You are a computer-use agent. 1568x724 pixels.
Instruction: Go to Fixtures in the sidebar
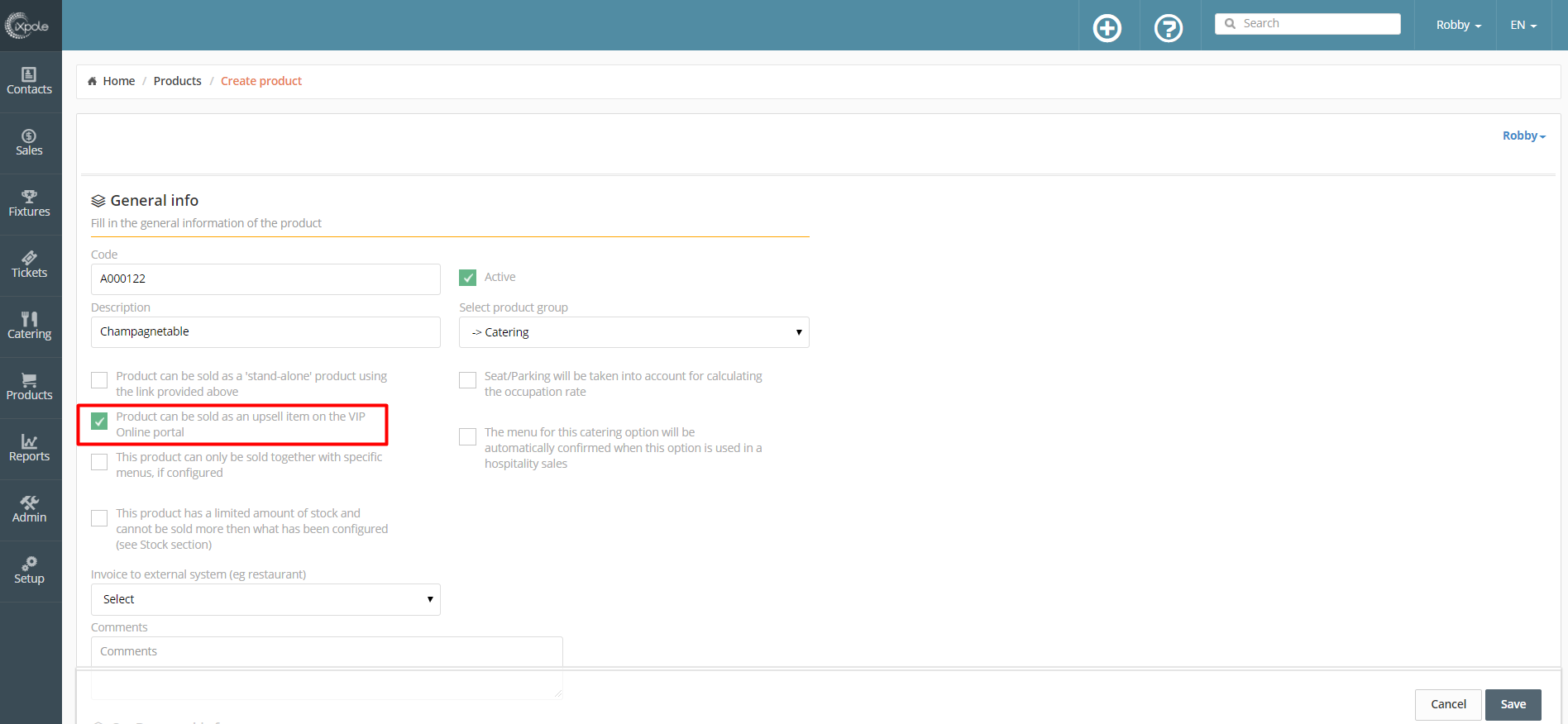pos(30,203)
